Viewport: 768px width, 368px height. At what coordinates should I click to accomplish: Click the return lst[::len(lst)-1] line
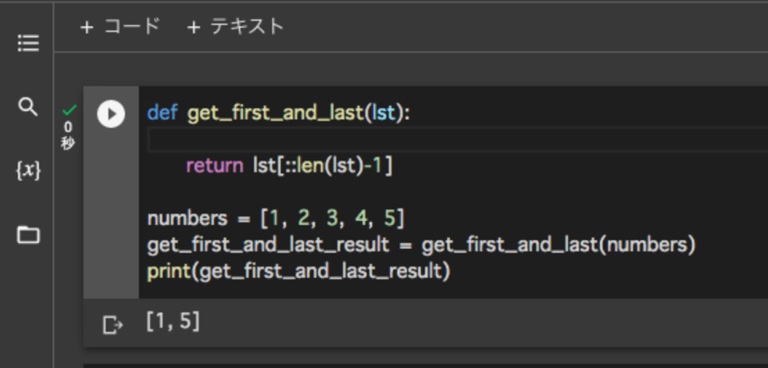pos(289,166)
